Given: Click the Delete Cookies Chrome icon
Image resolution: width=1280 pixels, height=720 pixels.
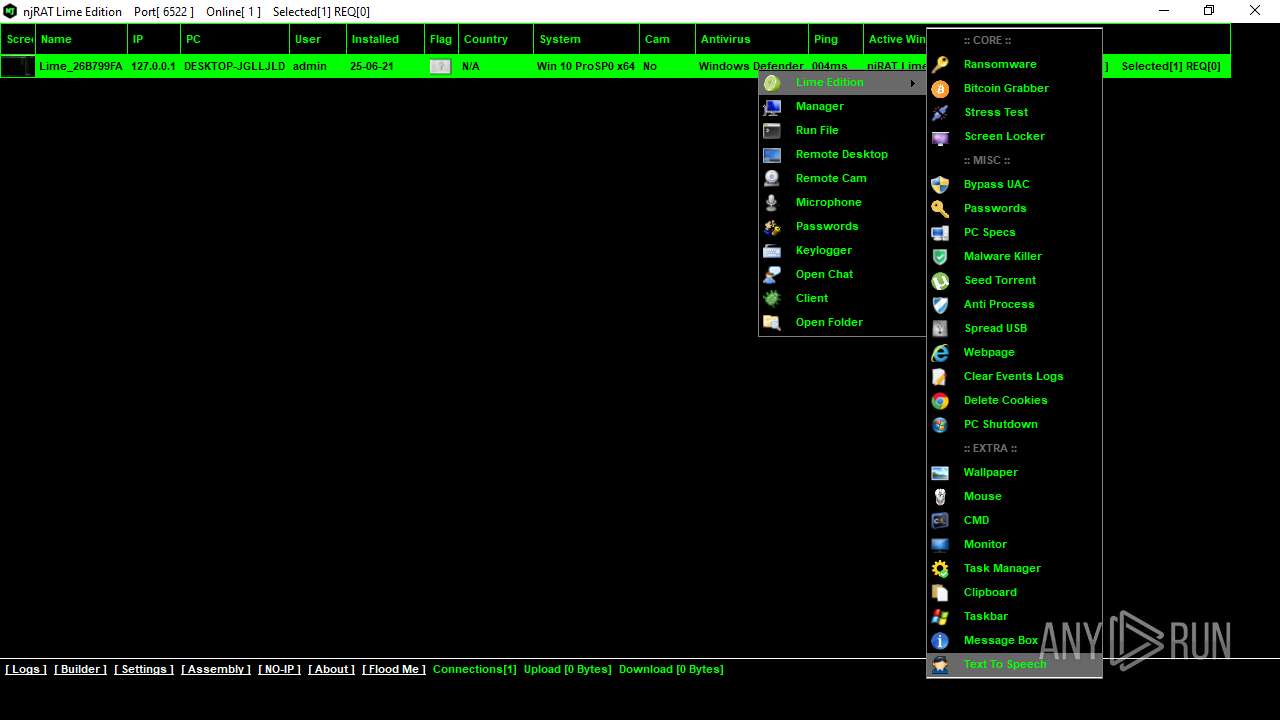Looking at the screenshot, I should [940, 400].
